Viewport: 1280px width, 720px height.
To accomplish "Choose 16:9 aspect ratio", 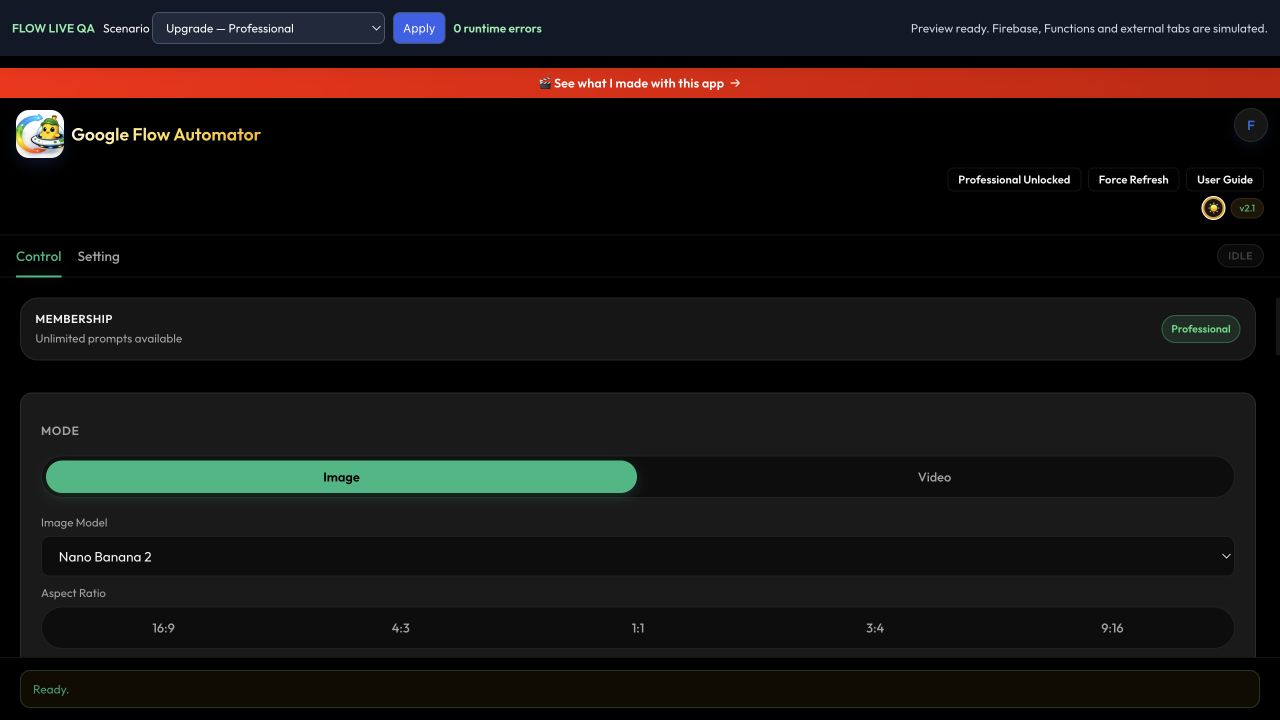I will 163,628.
